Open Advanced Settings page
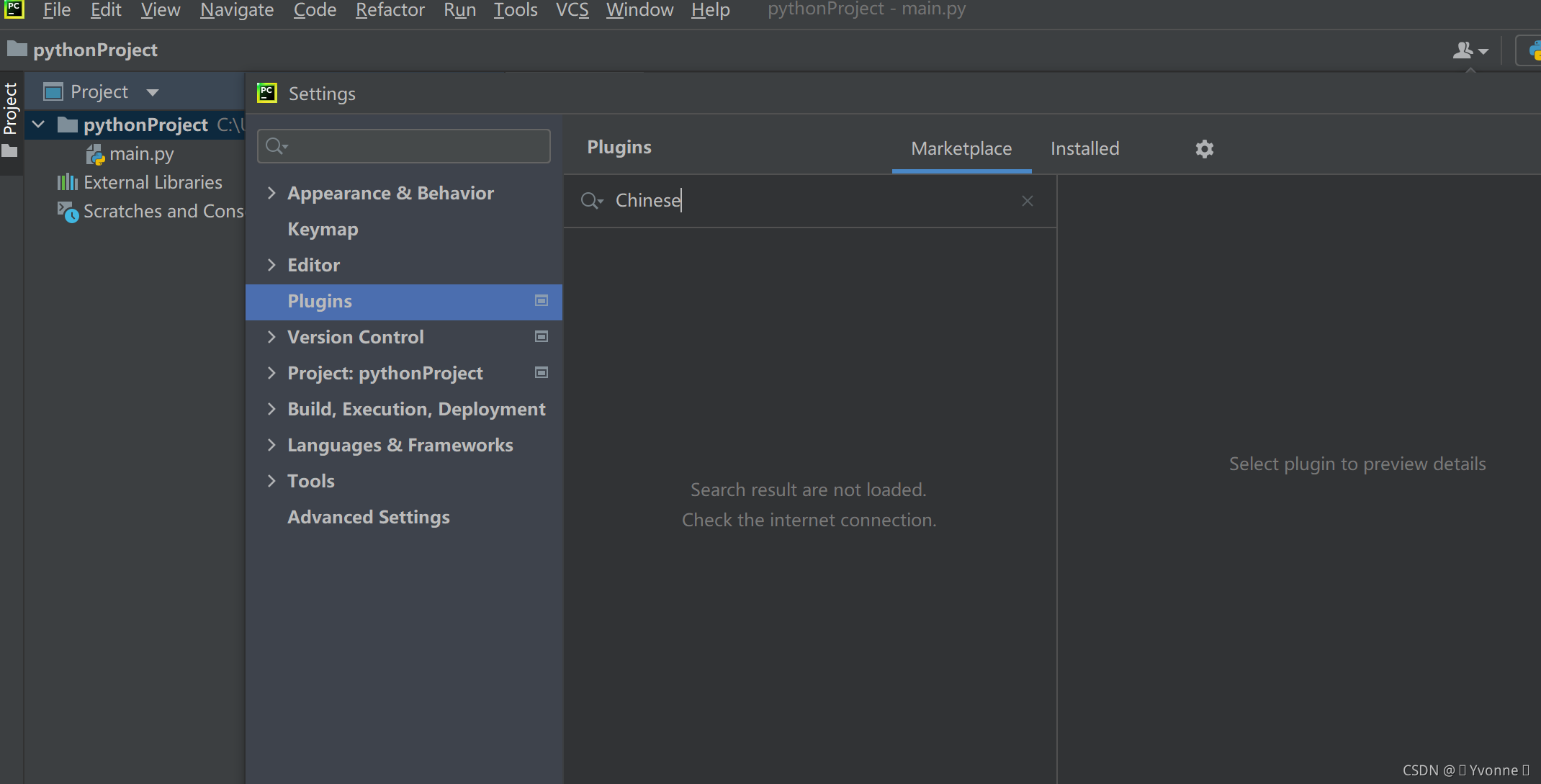This screenshot has width=1541, height=784. tap(368, 517)
